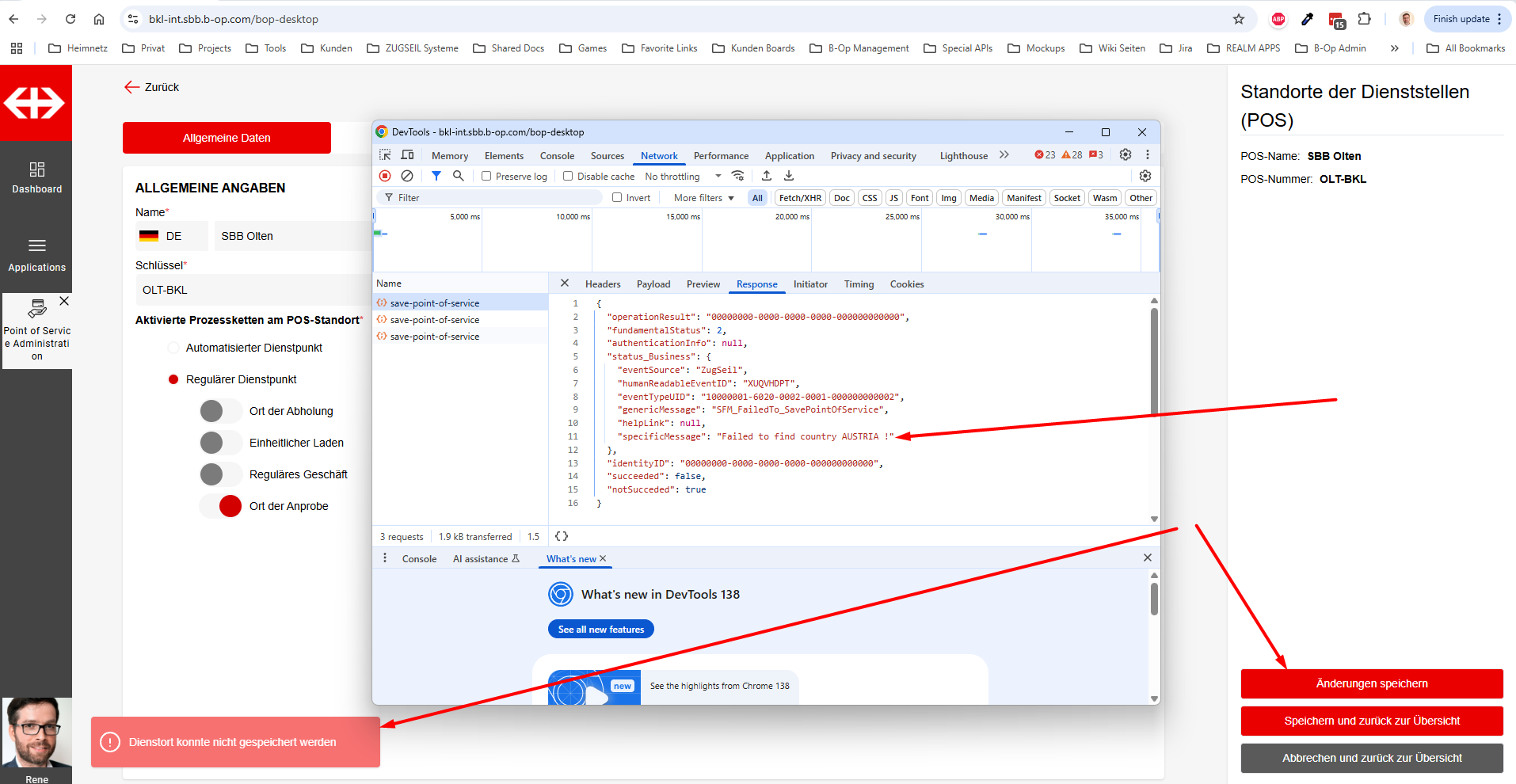
Task: Open the No throttling dropdown
Action: pos(683,177)
